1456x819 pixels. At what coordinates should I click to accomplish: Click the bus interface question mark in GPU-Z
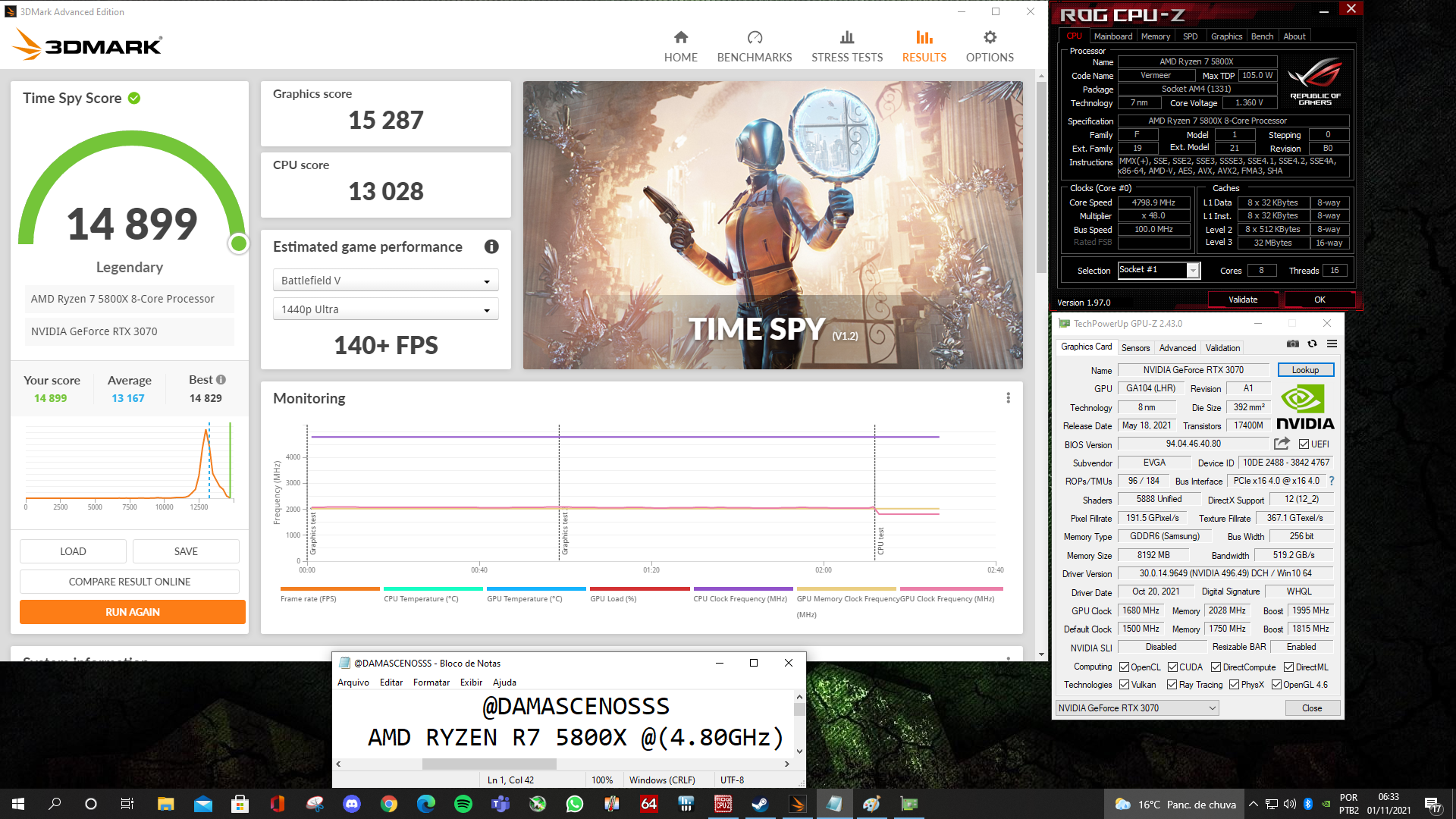click(x=1332, y=481)
